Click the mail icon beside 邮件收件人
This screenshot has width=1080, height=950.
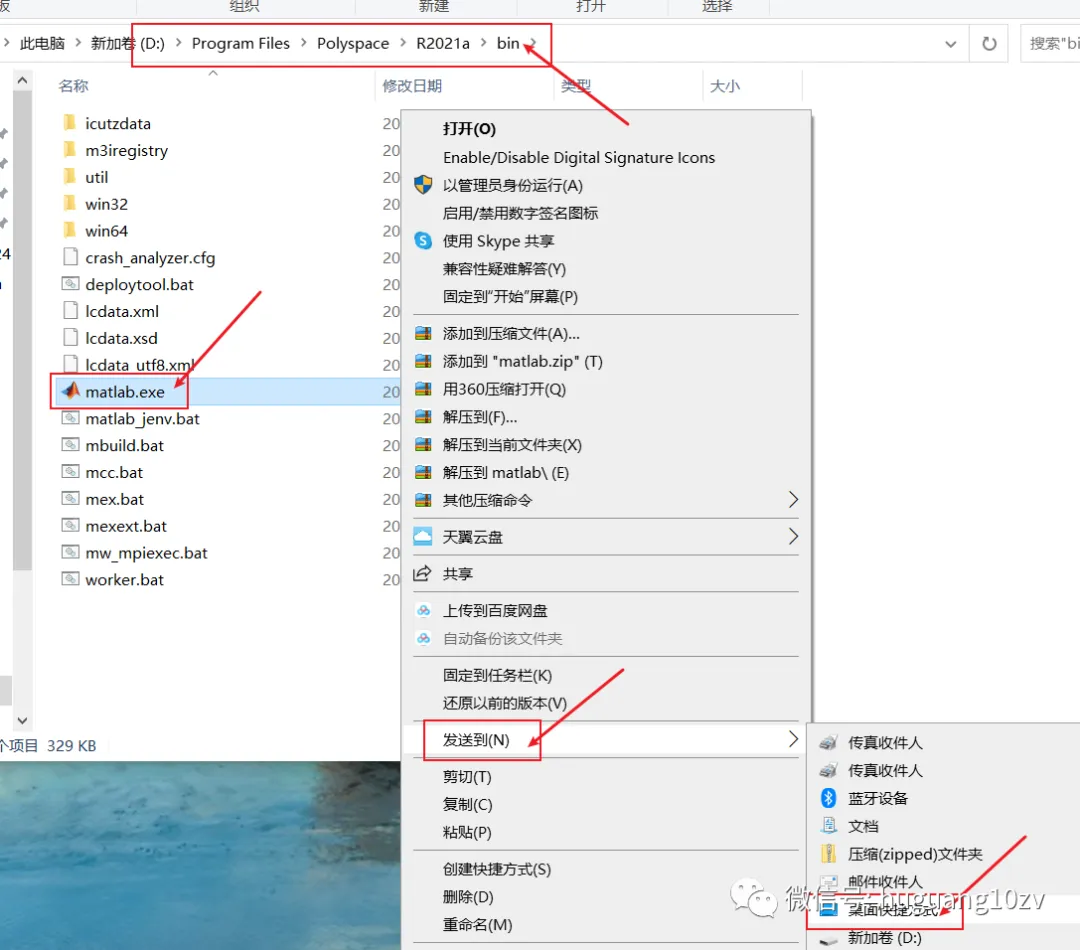829,881
